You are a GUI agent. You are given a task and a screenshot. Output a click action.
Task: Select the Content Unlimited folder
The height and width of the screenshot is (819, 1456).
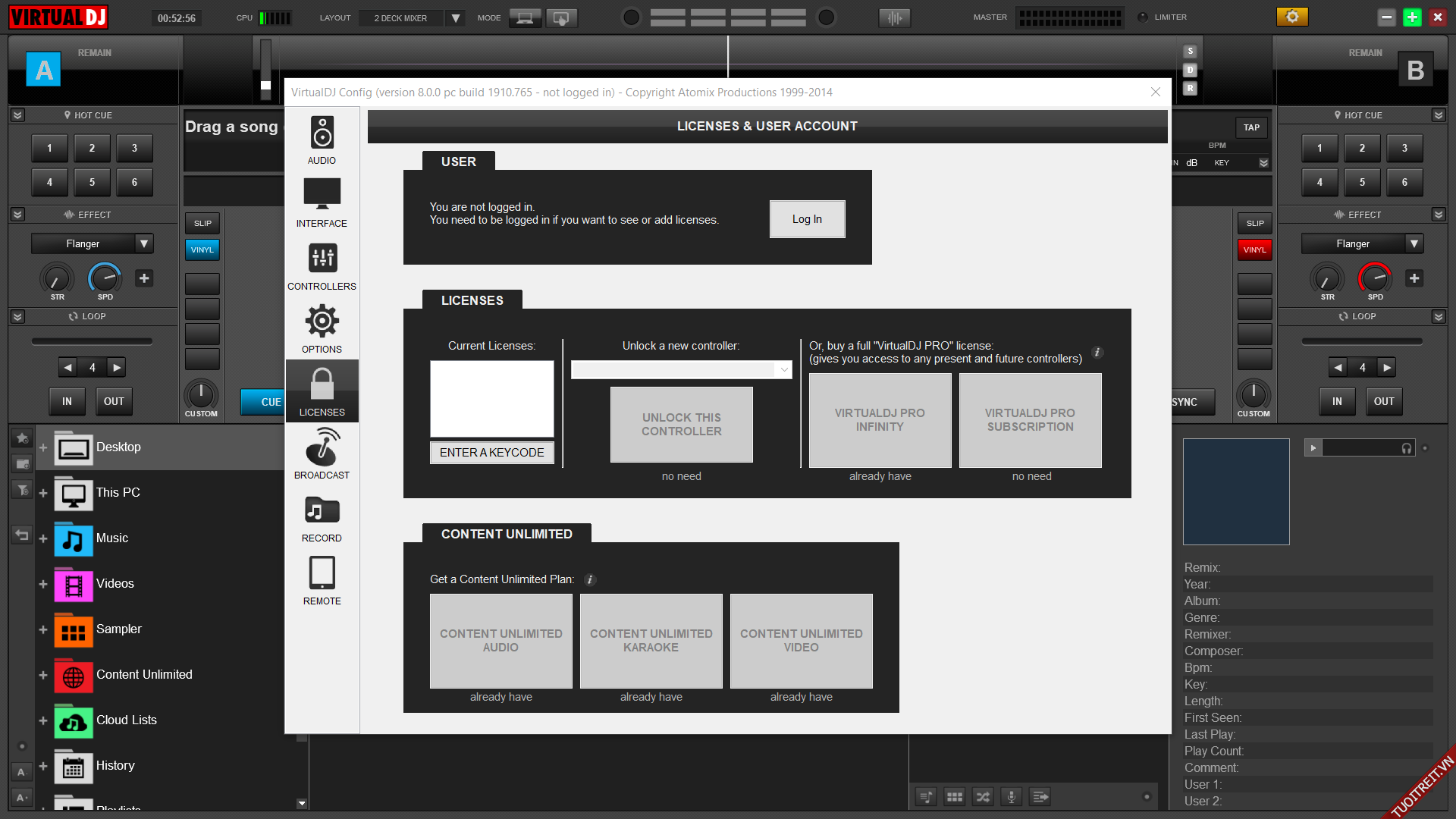click(x=144, y=674)
